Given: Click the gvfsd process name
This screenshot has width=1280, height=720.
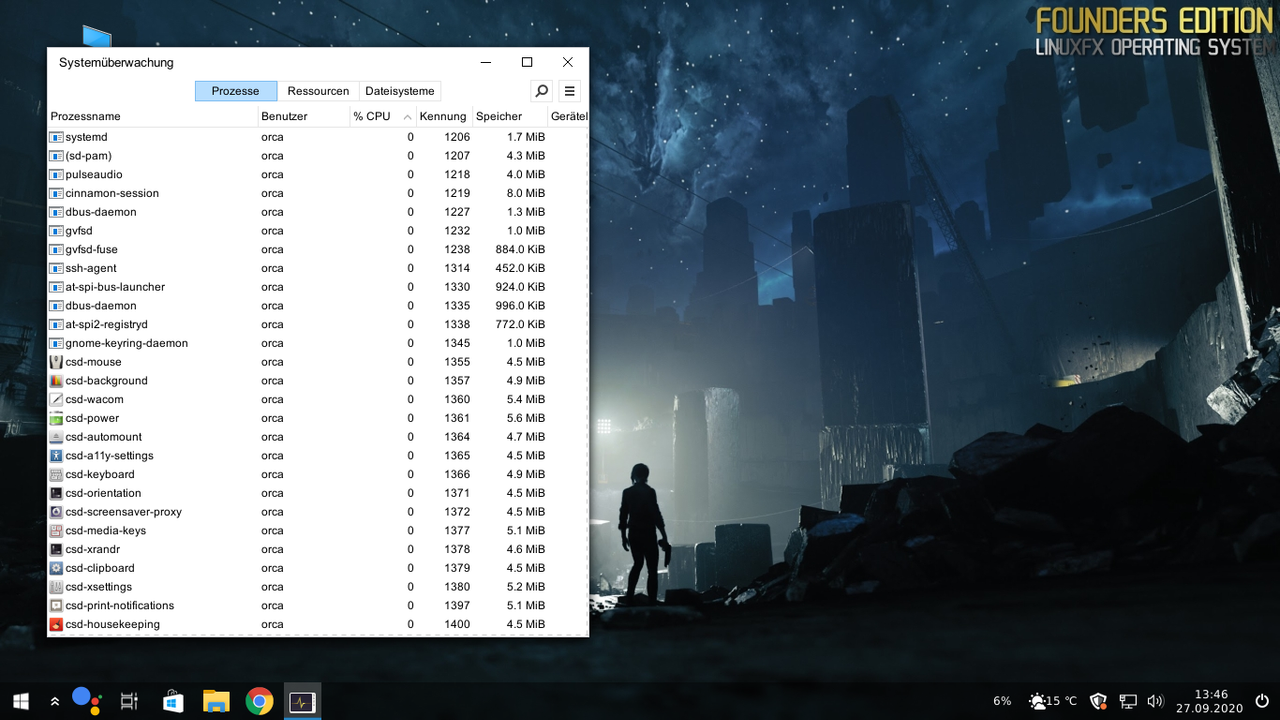Looking at the screenshot, I should (x=79, y=231).
